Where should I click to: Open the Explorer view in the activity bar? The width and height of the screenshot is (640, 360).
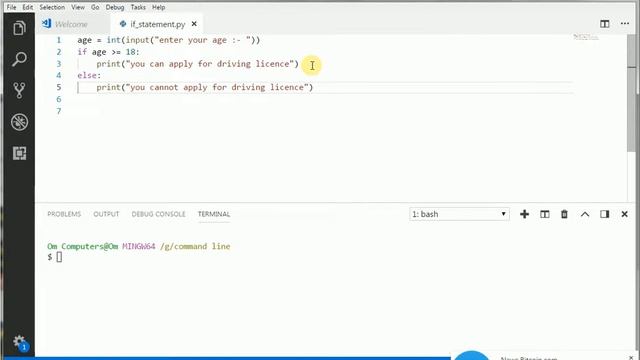pyautogui.click(x=19, y=28)
